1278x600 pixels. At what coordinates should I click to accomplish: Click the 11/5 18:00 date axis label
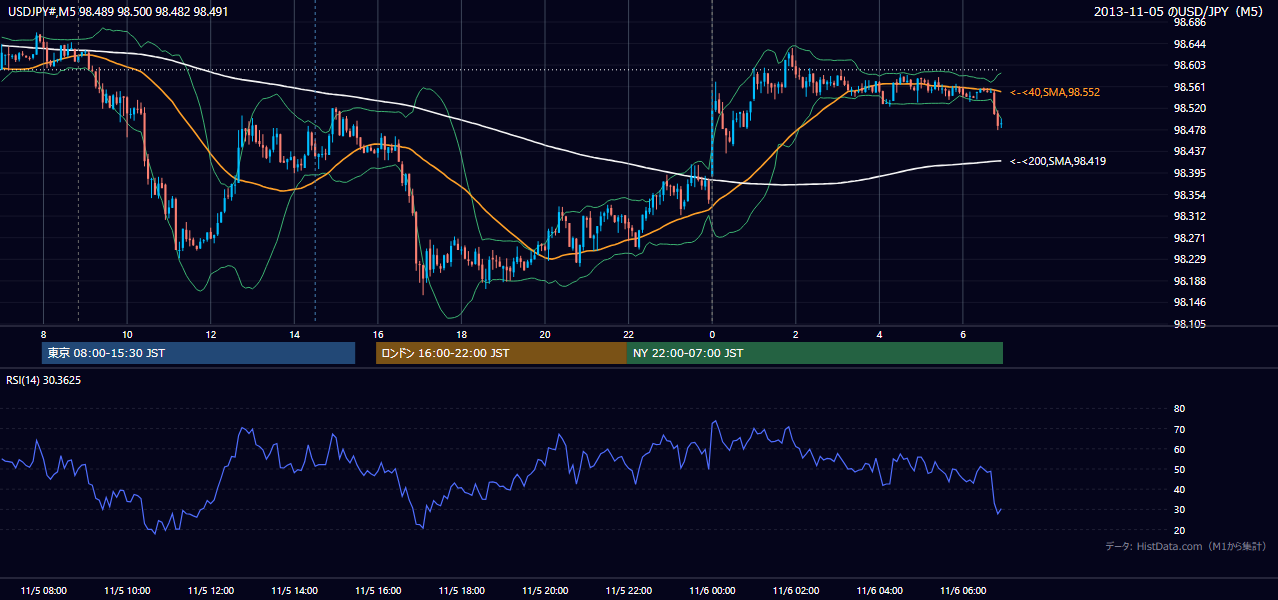point(461,590)
